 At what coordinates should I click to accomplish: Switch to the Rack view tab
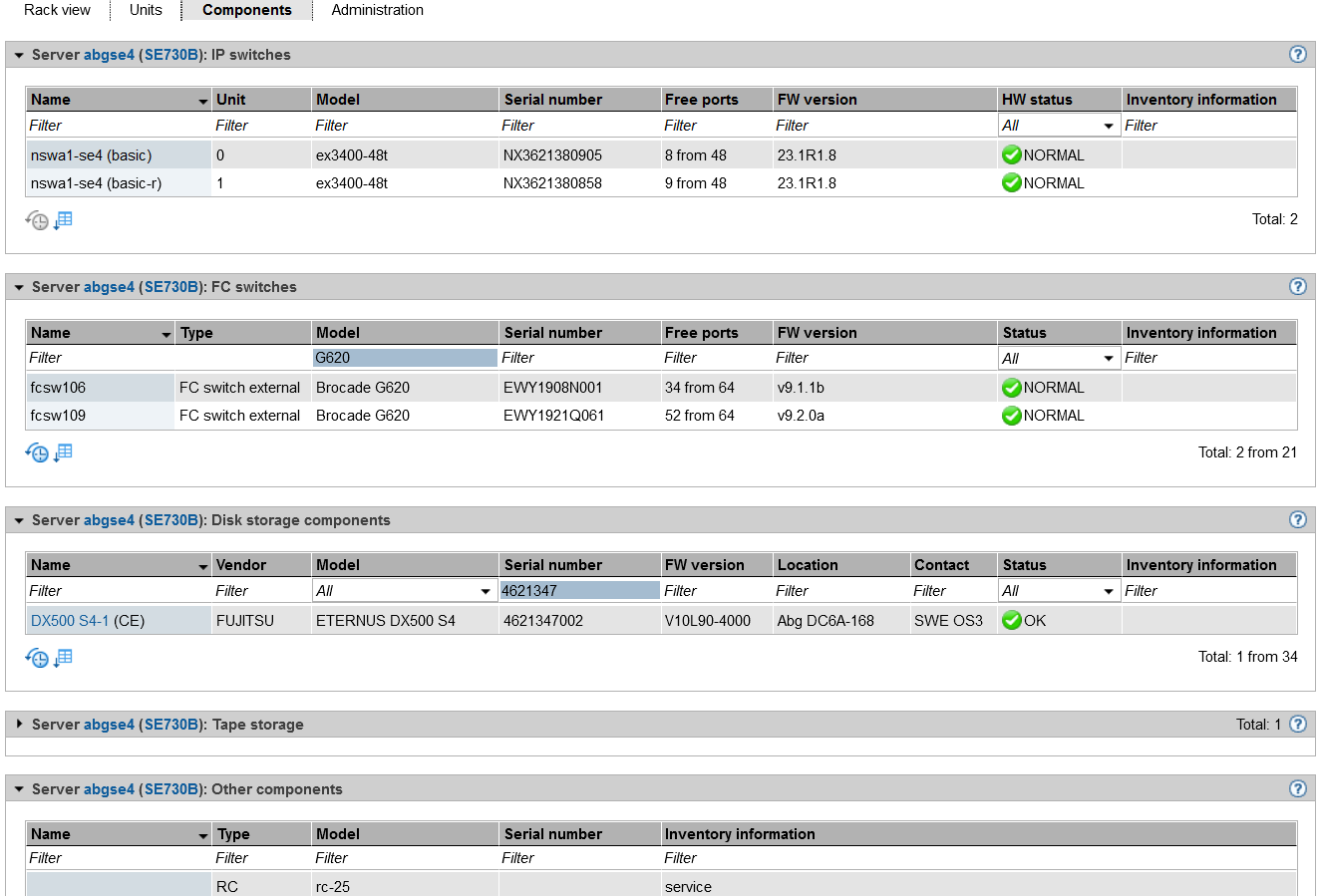point(57,10)
